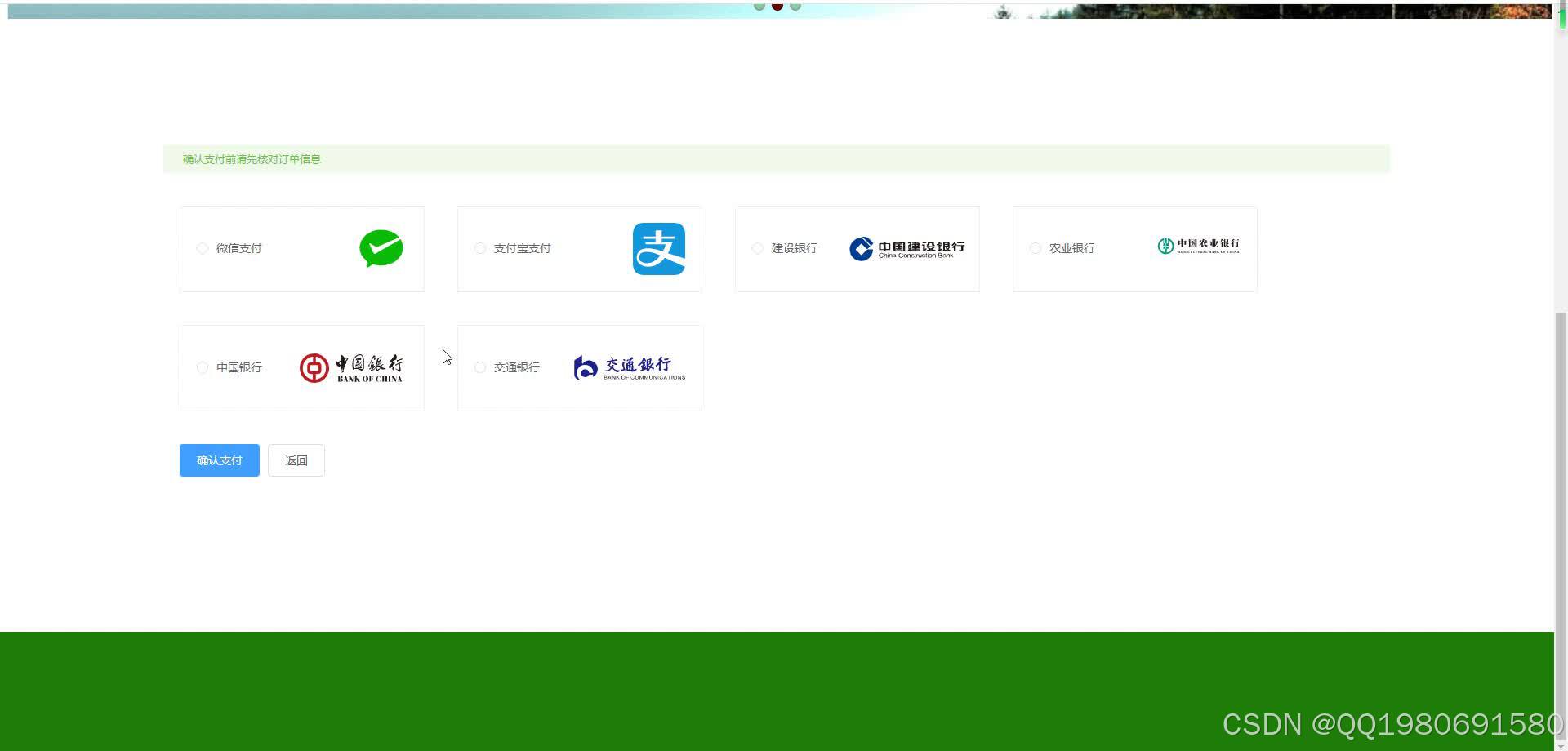Click the red carousel indicator dot

[x=777, y=6]
